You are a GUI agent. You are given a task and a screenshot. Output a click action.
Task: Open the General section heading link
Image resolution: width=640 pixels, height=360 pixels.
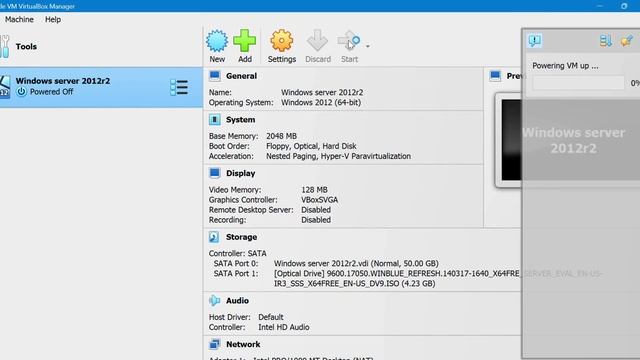pos(241,76)
